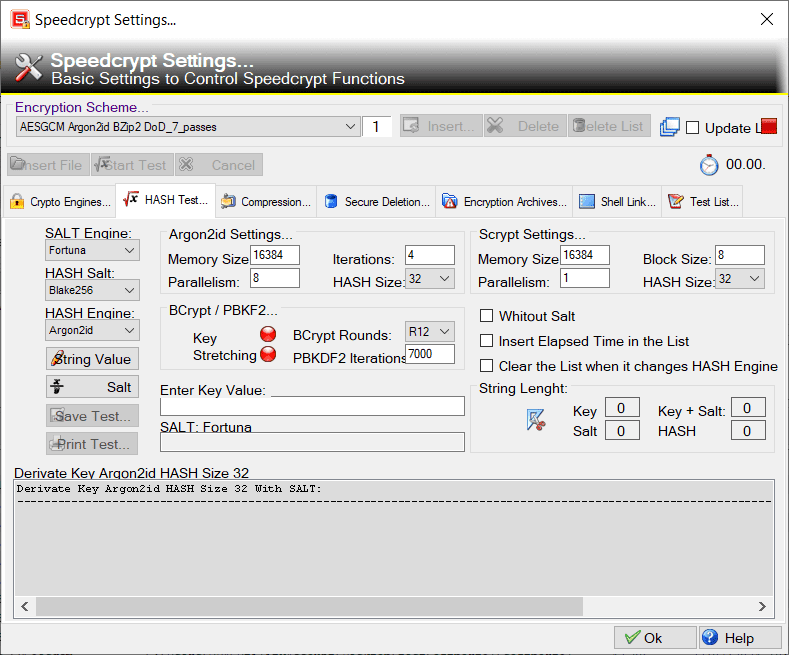
Task: Click the copy windows icon beside Update
Action: pos(669,127)
